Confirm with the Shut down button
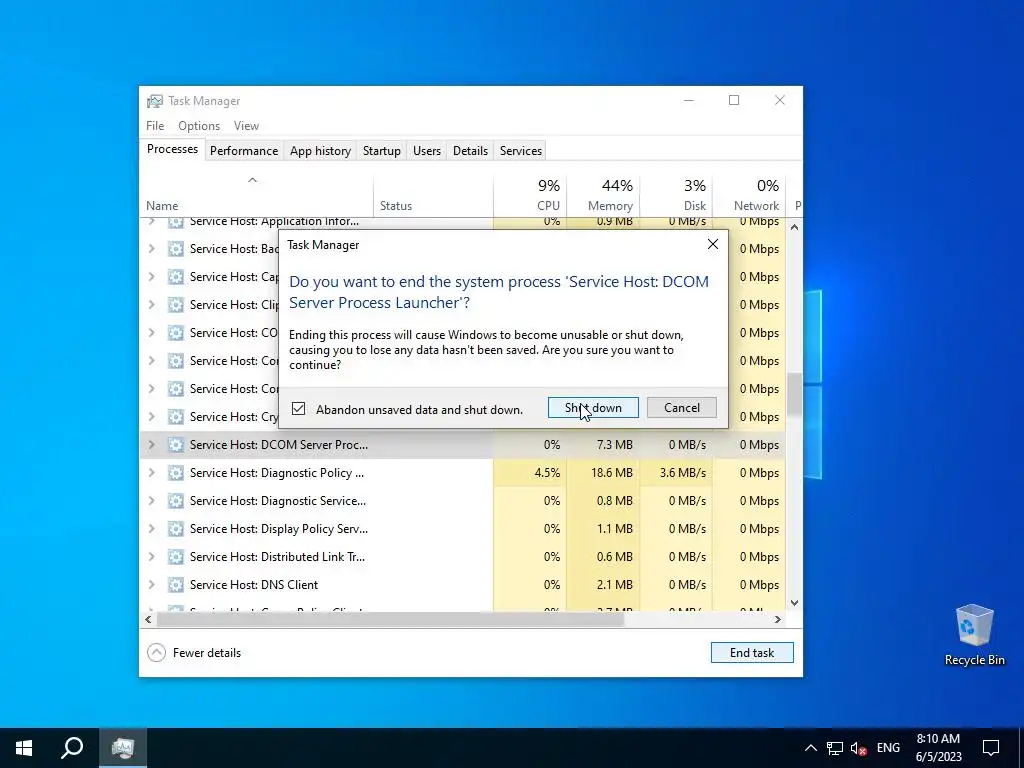The width and height of the screenshot is (1024, 768). 593,408
